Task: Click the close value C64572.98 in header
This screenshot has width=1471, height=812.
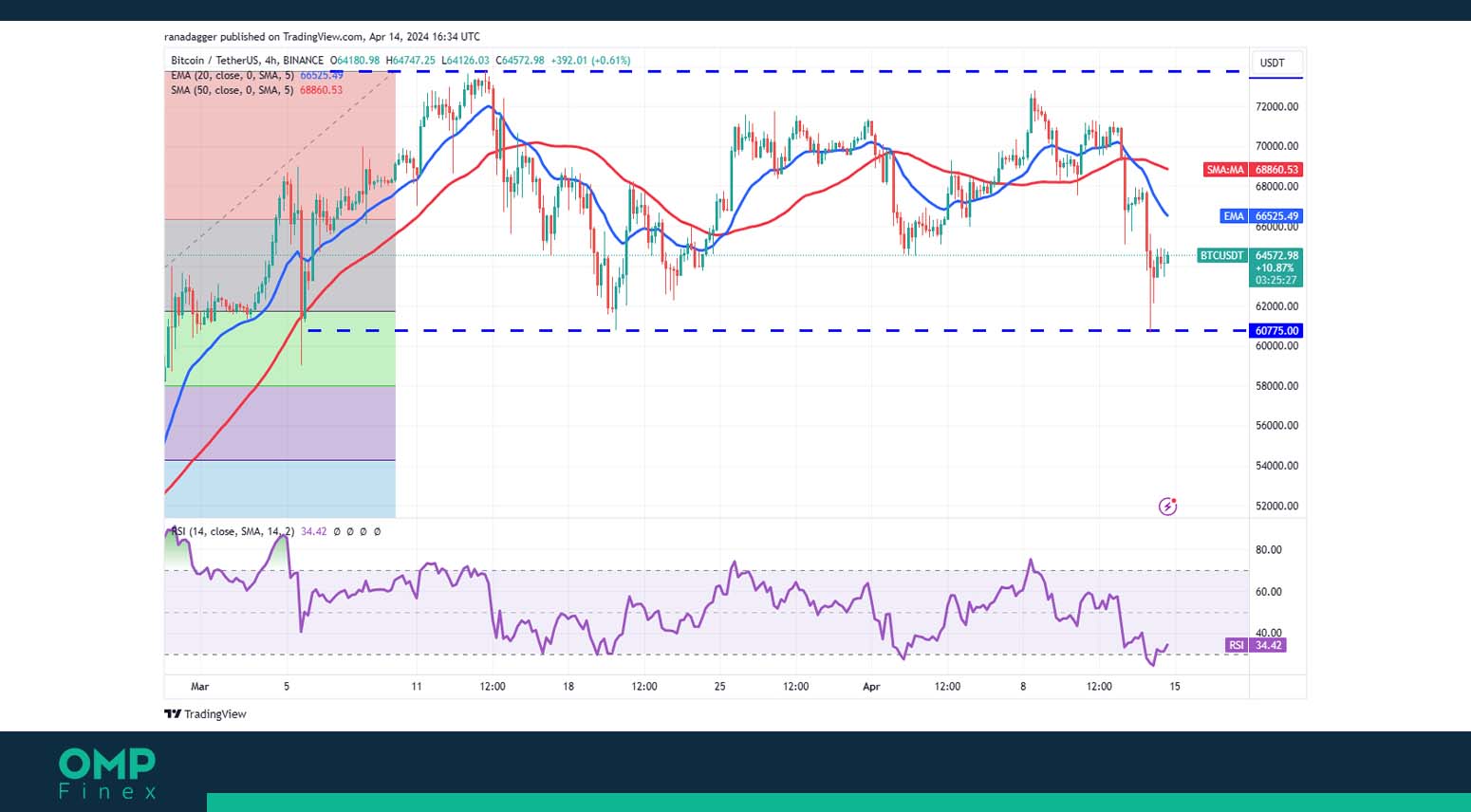Action: [522, 61]
